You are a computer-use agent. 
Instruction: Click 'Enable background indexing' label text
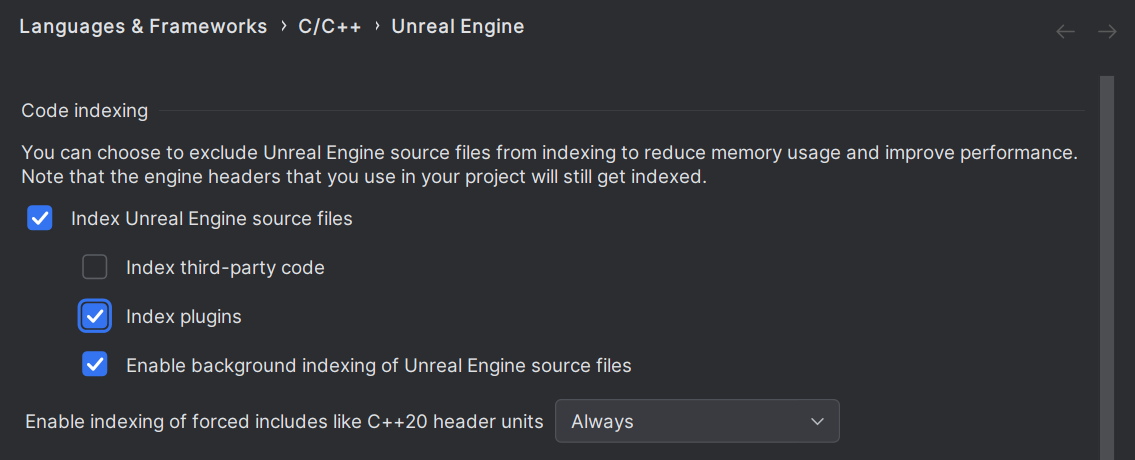point(378,365)
